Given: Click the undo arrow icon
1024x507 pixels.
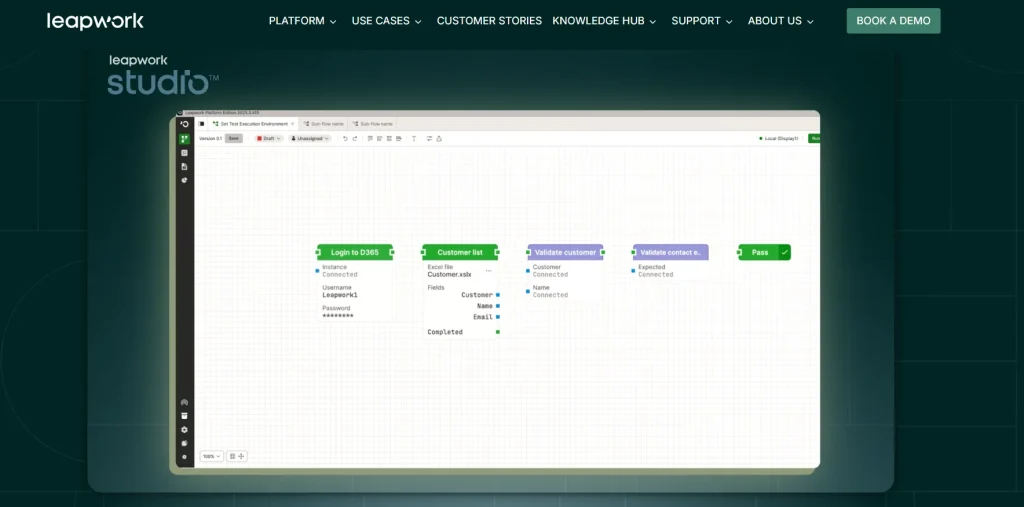Looking at the screenshot, I should pyautogui.click(x=345, y=139).
